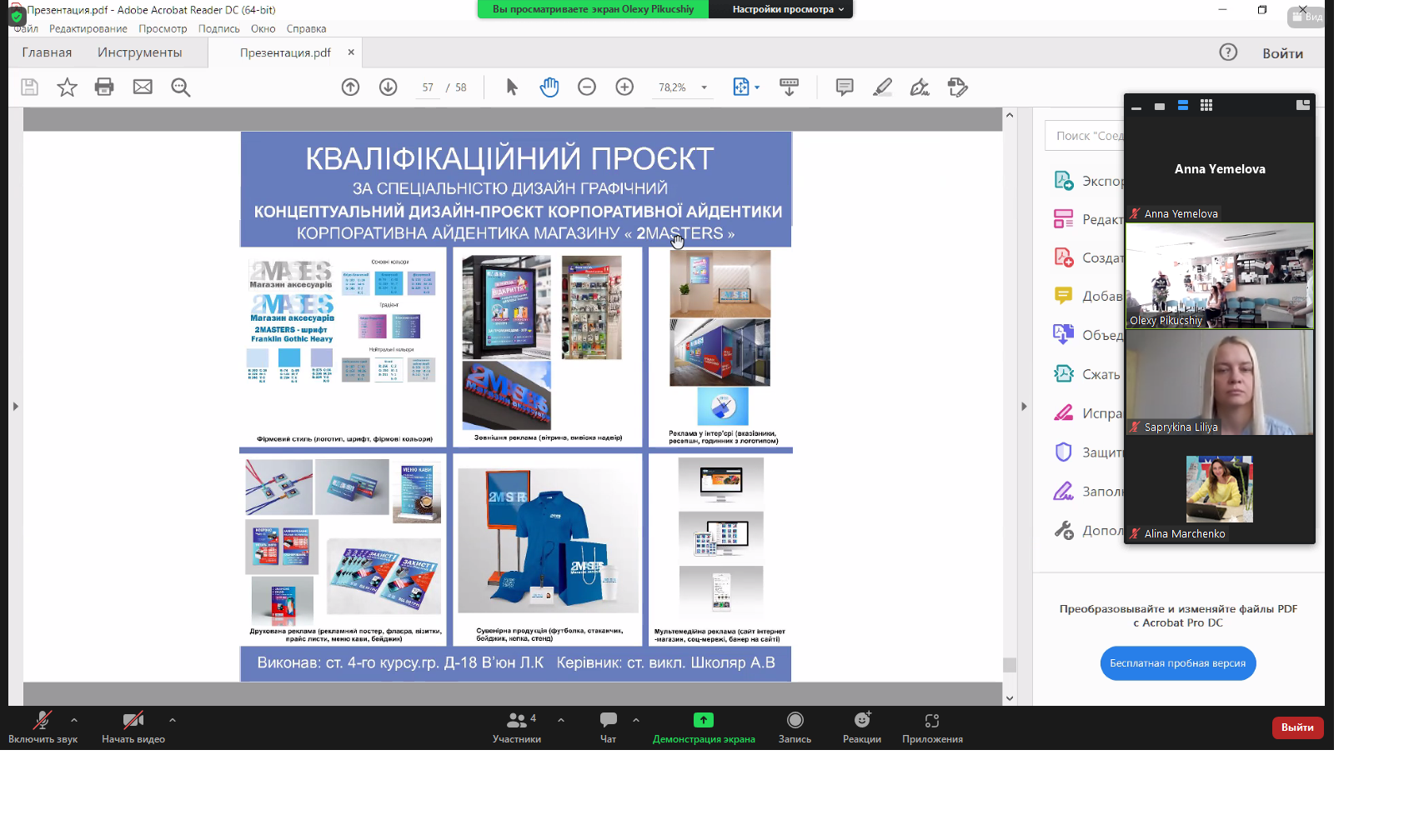The height and width of the screenshot is (840, 1409).
Task: Open help question mark icon
Action: point(1228,52)
